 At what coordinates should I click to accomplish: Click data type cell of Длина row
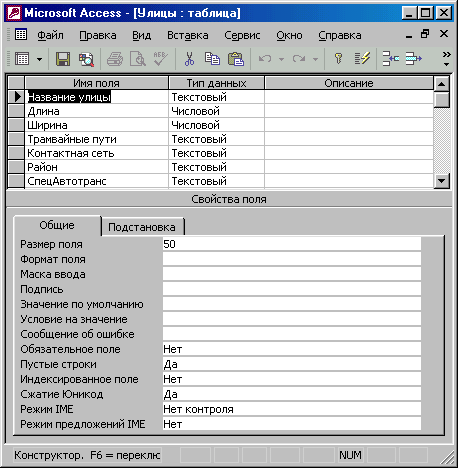(x=216, y=111)
